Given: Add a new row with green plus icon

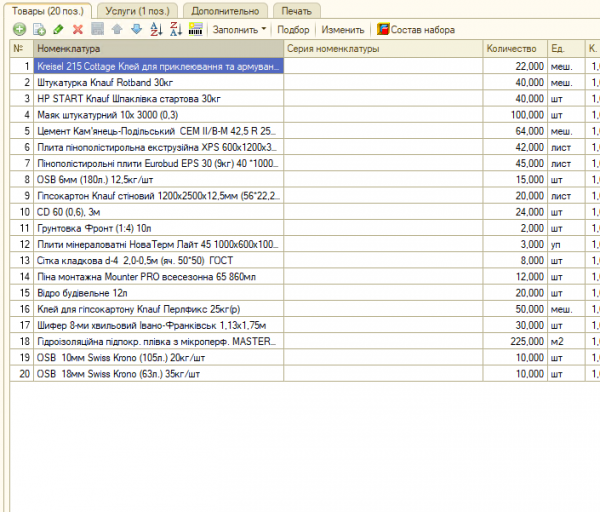Looking at the screenshot, I should (x=20, y=29).
